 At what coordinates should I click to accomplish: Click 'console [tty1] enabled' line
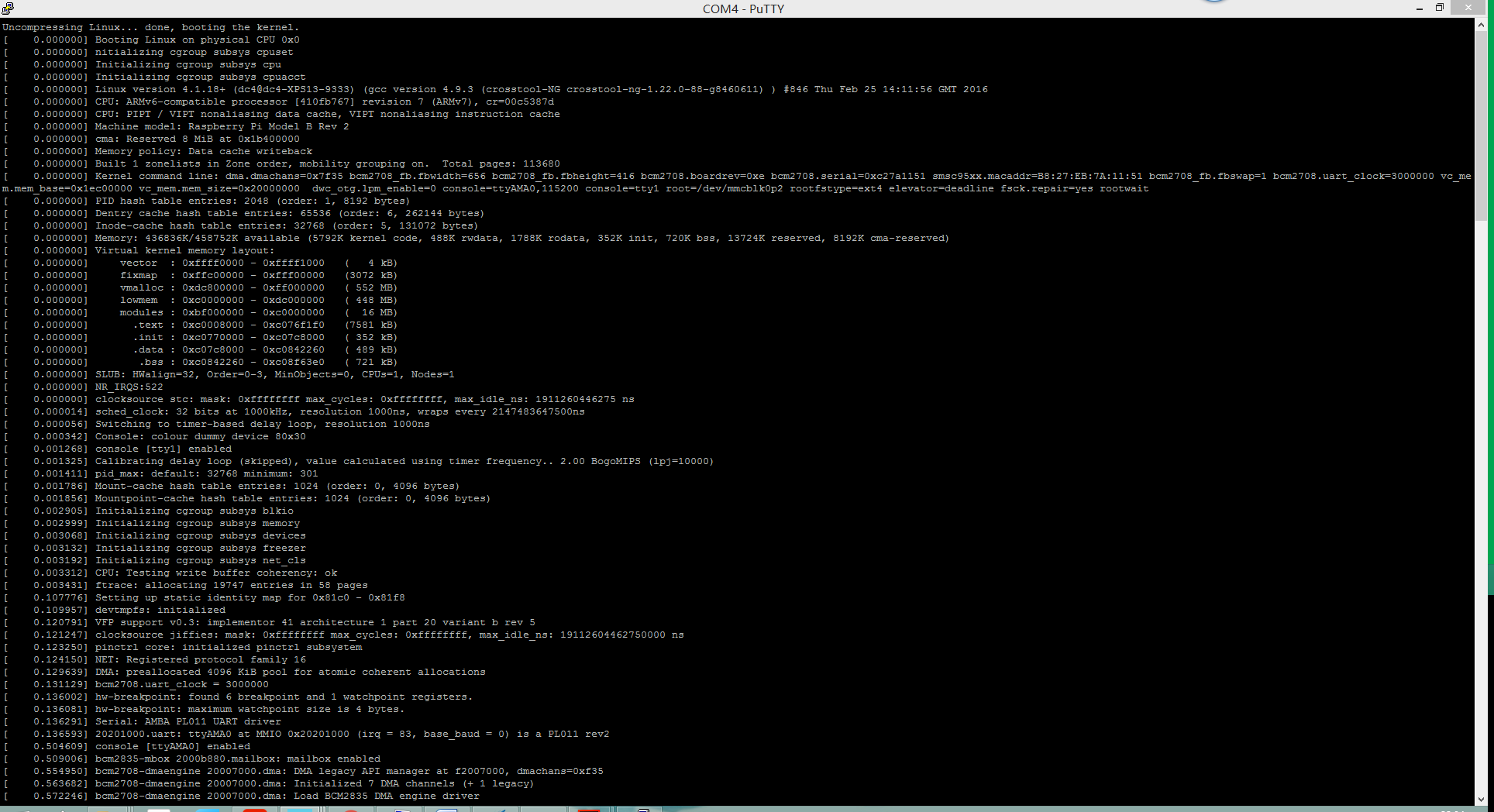tap(163, 449)
